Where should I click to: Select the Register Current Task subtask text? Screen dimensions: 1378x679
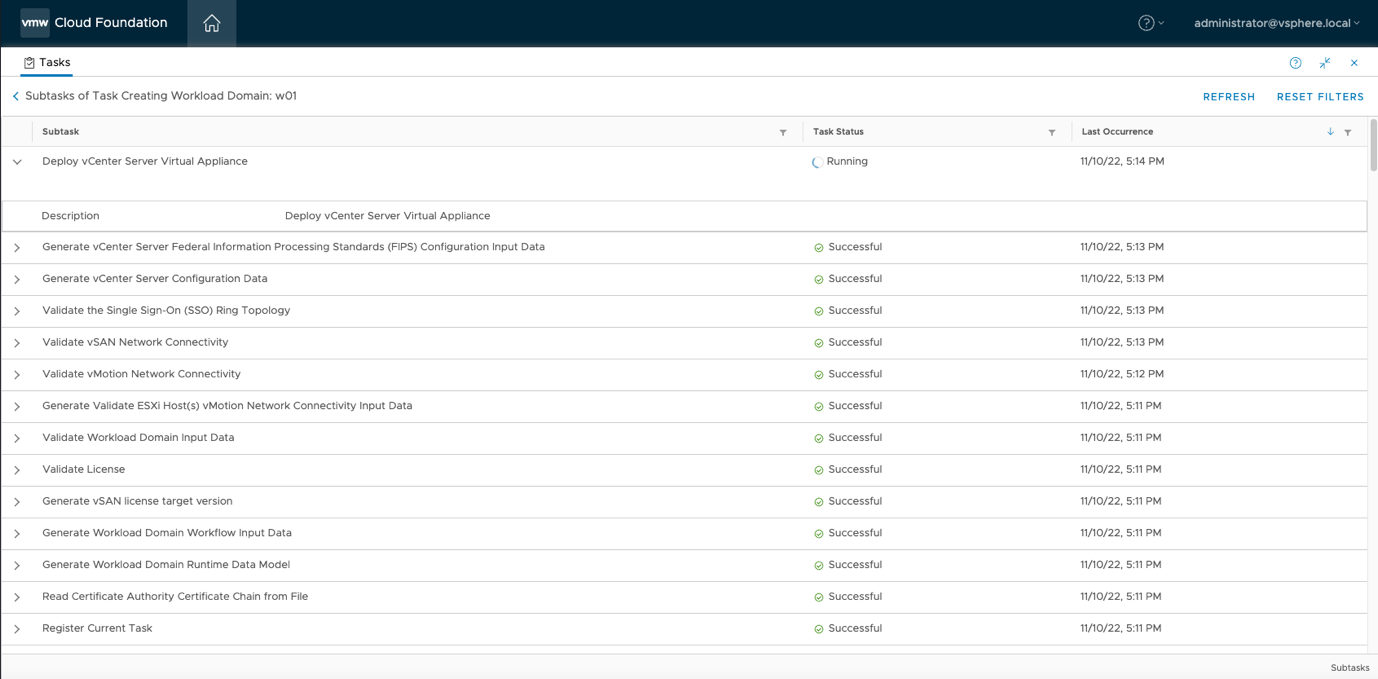[97, 628]
